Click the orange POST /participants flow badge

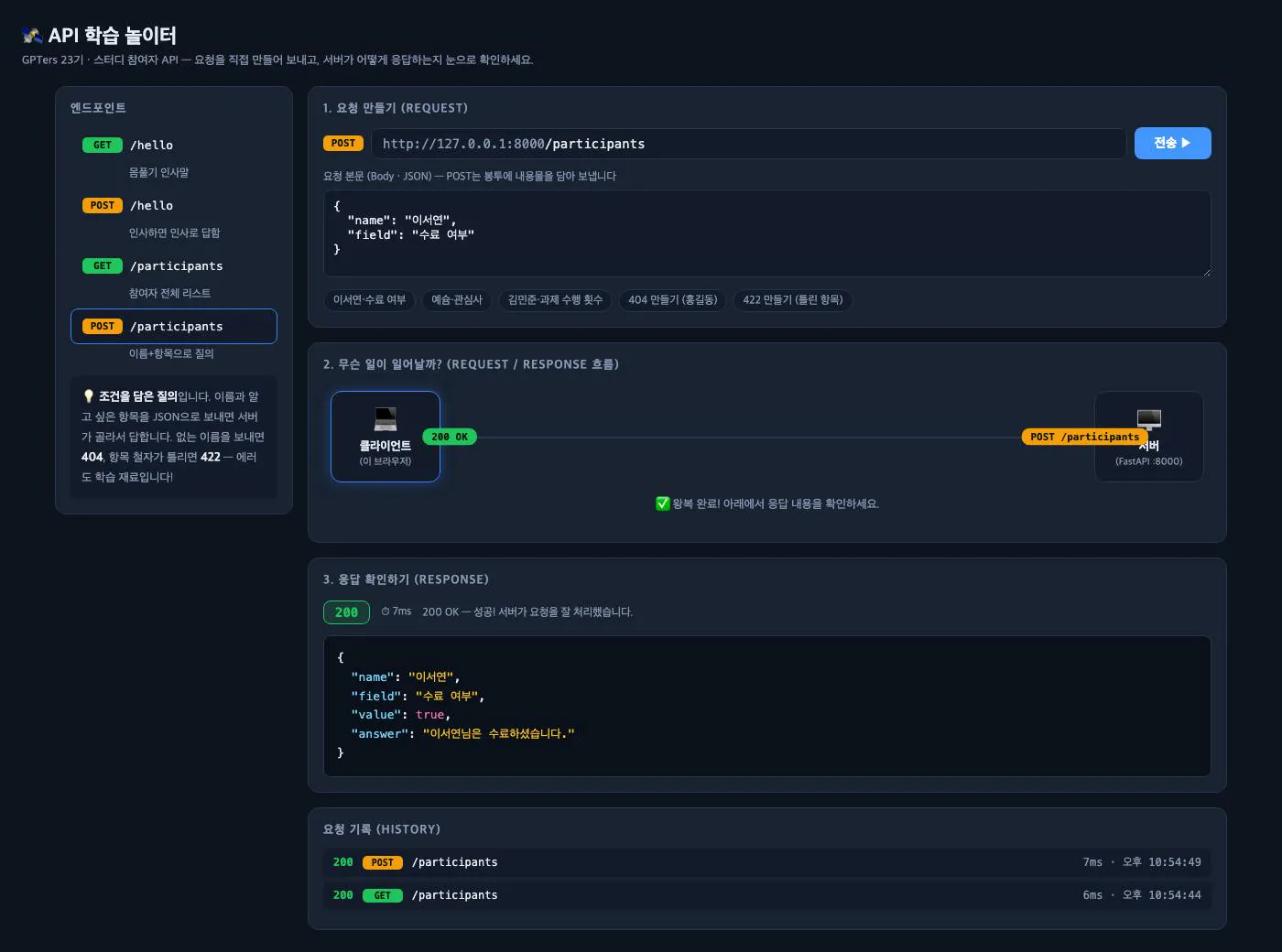click(1084, 437)
